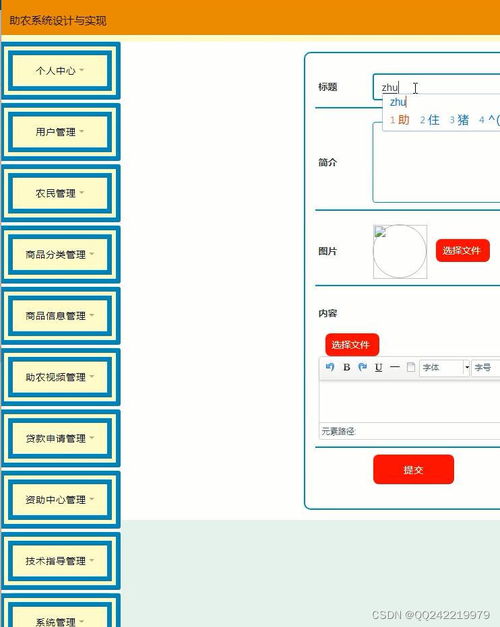Submit the form with 提交 button
Image resolution: width=500 pixels, height=627 pixels.
(413, 469)
